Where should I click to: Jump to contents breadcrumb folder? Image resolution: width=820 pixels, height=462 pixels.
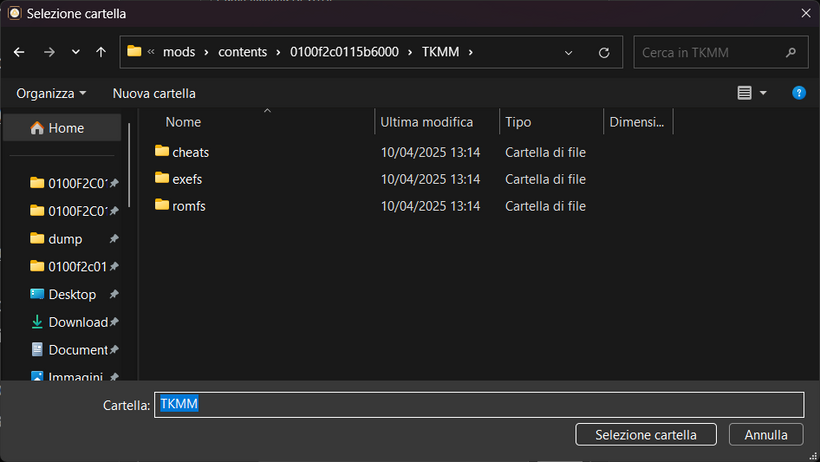tap(243, 52)
